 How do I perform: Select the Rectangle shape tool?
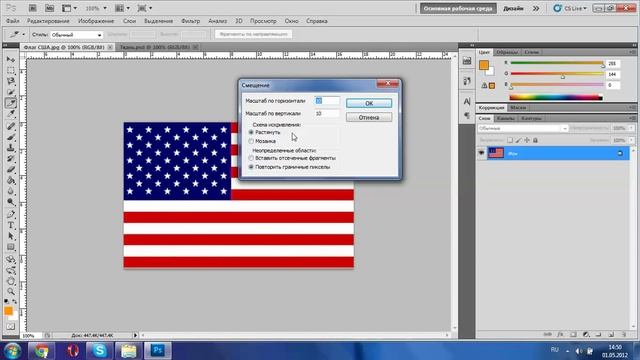(x=11, y=247)
